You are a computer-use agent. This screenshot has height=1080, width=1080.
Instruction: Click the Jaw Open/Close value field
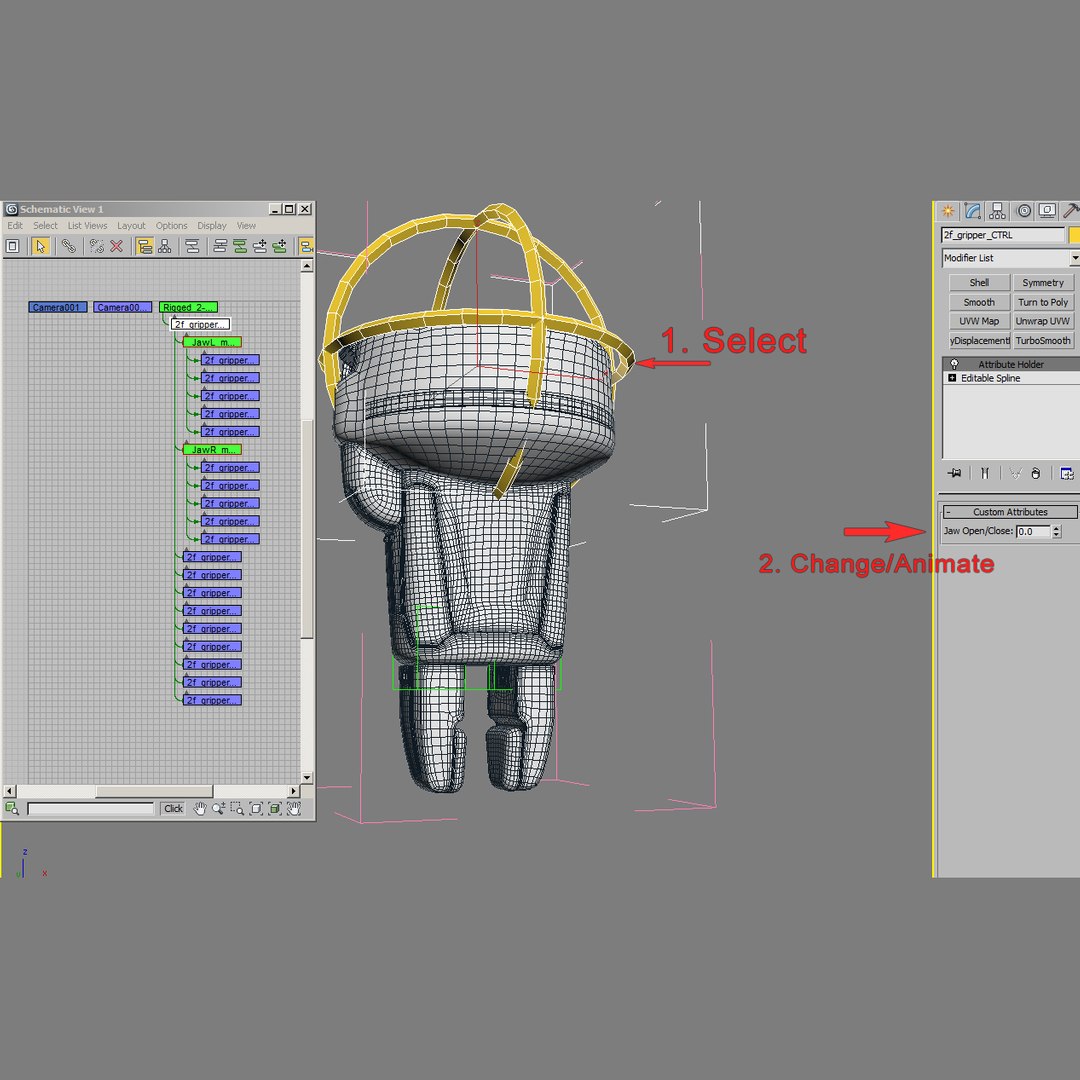(1033, 531)
